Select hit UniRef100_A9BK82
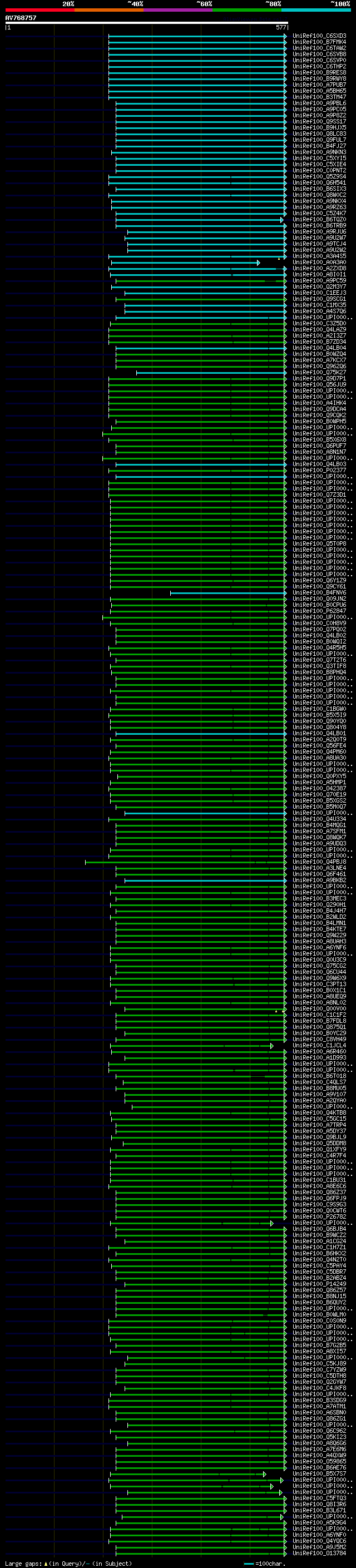This screenshot has height=1568, width=356. coord(319,880)
